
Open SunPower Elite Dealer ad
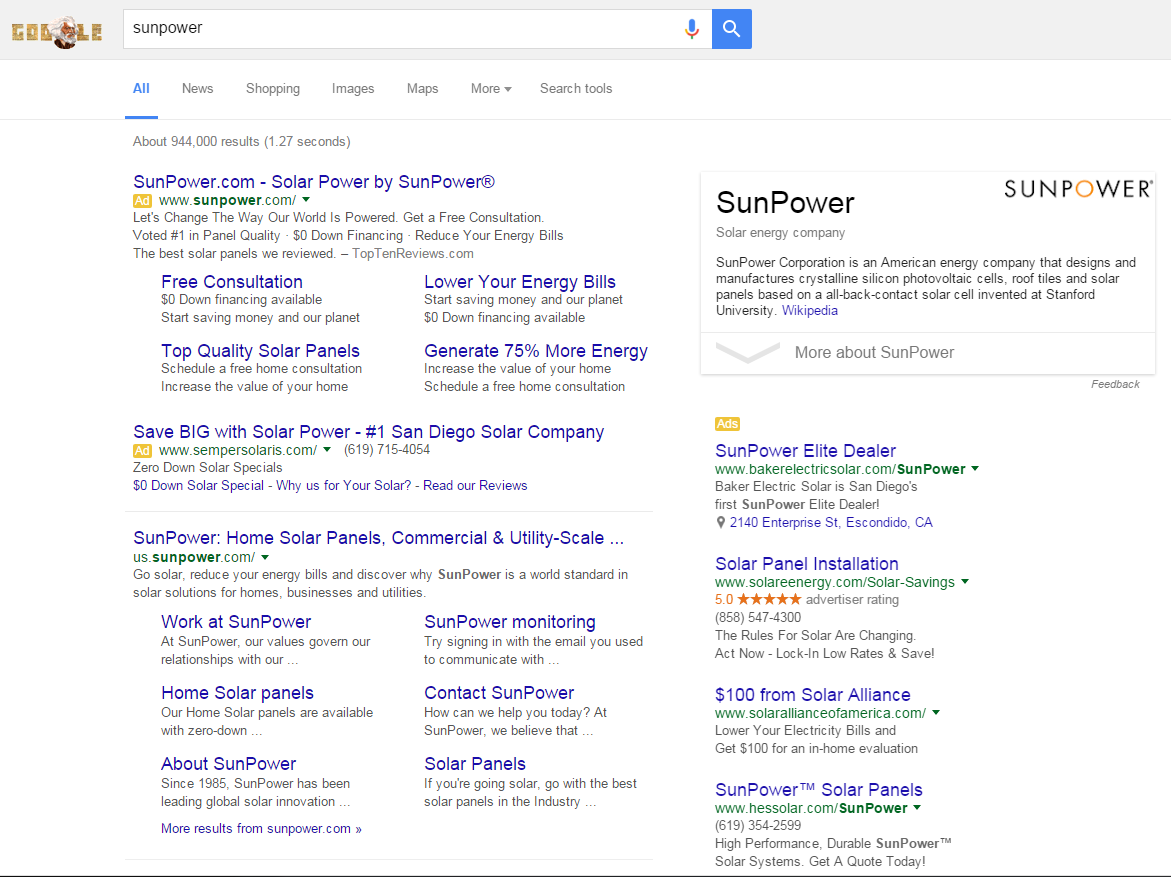tap(805, 450)
